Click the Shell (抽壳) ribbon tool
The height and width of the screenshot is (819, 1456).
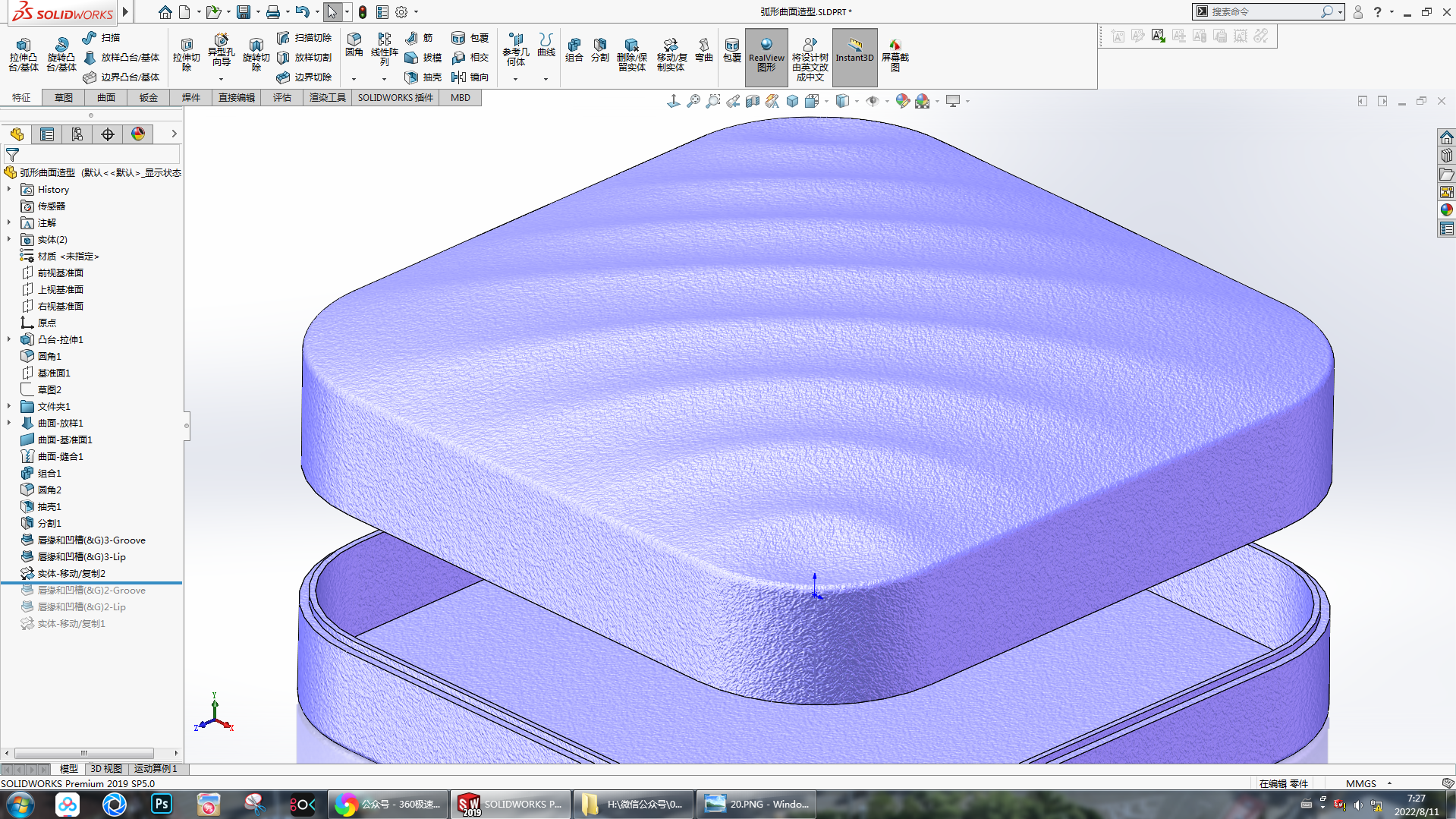(423, 77)
